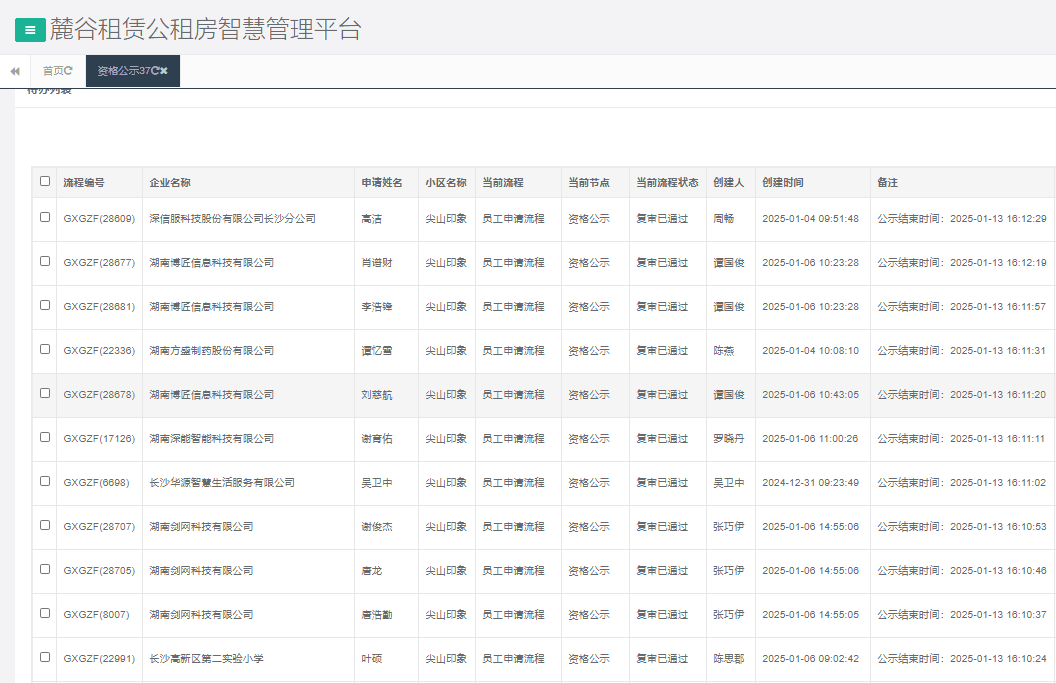Switch to the 首页 tab
The width and height of the screenshot is (1056, 683).
(53, 71)
